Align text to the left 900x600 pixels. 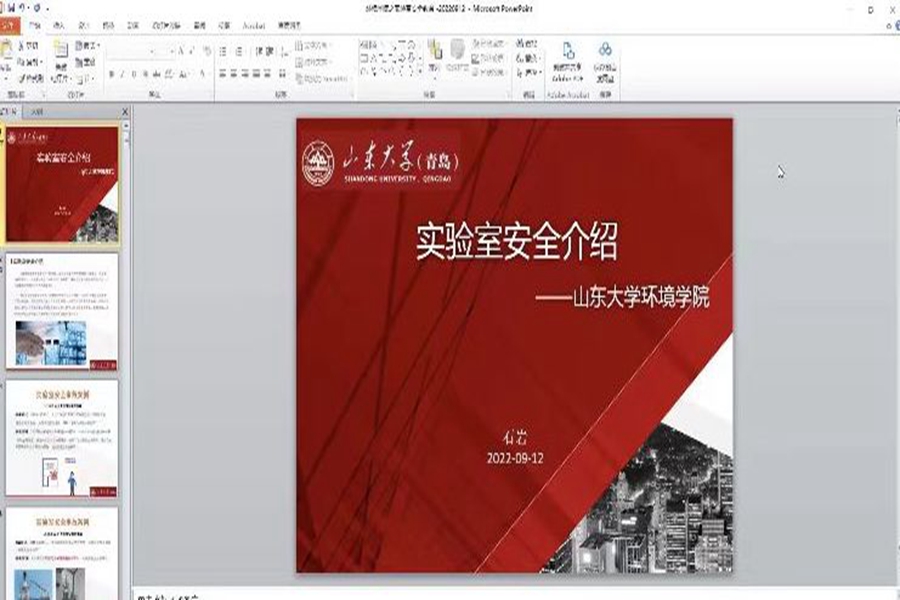(x=223, y=73)
